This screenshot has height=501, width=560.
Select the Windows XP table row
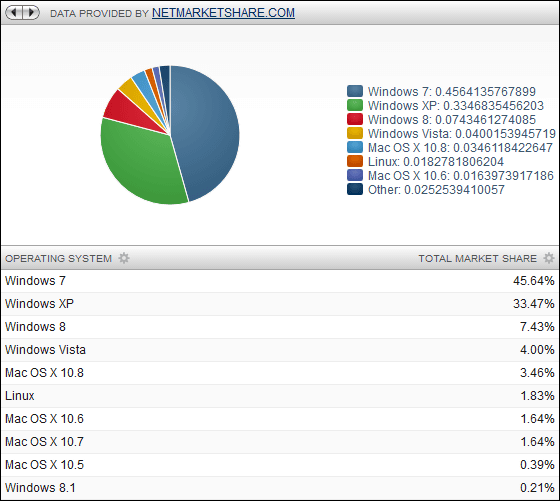[x=280, y=304]
